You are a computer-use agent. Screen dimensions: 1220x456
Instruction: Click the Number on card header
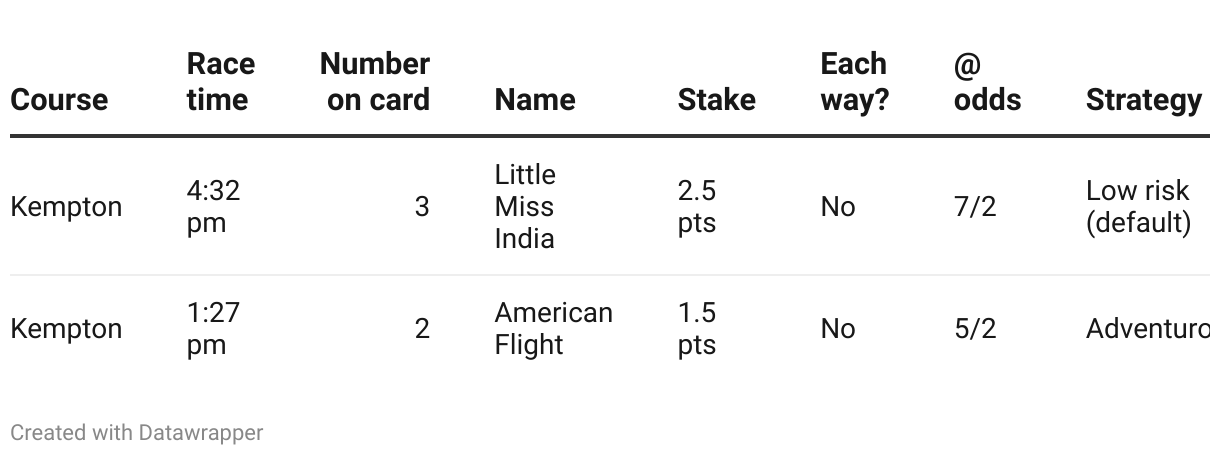click(x=375, y=81)
